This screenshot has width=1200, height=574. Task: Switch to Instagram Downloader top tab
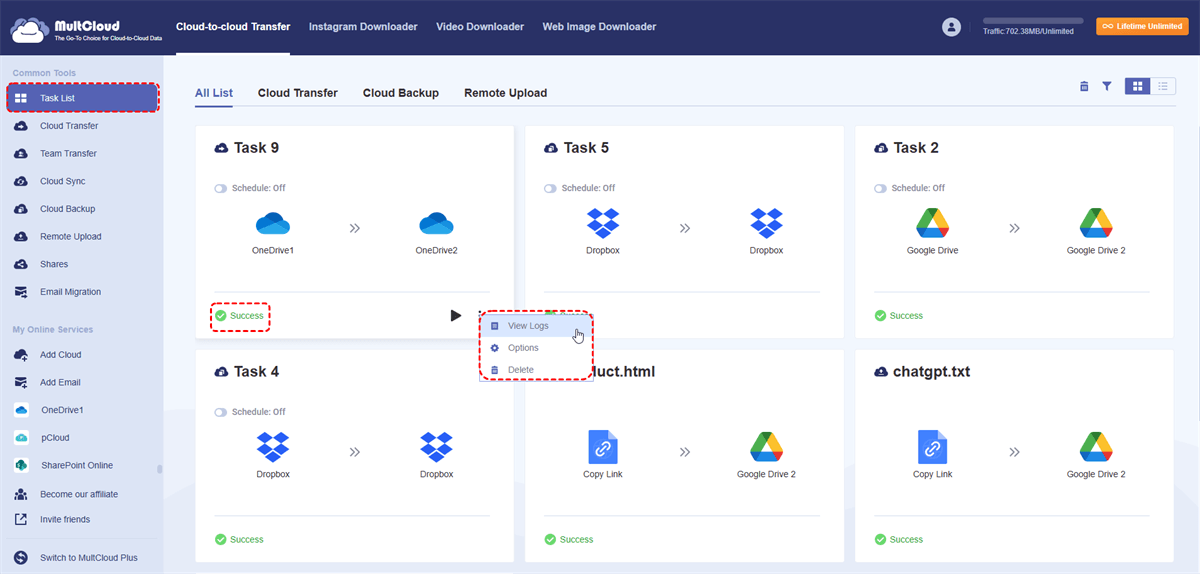(x=363, y=27)
